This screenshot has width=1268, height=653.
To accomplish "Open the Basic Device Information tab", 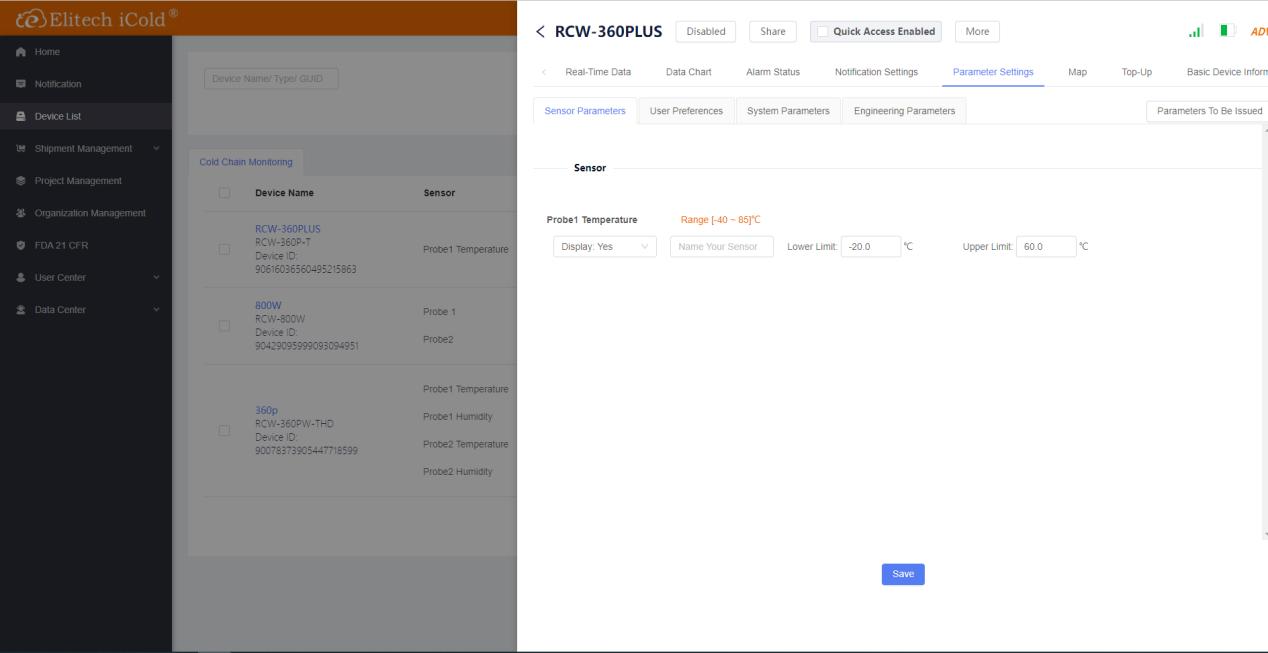I will [1227, 71].
